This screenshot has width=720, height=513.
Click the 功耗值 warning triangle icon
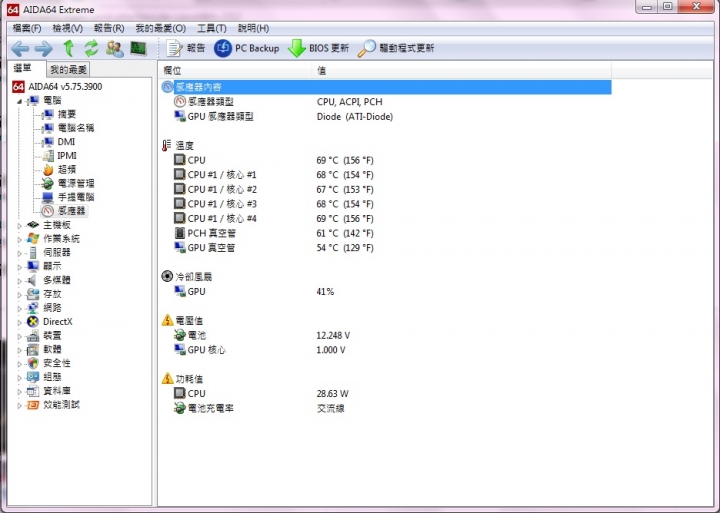point(168,378)
